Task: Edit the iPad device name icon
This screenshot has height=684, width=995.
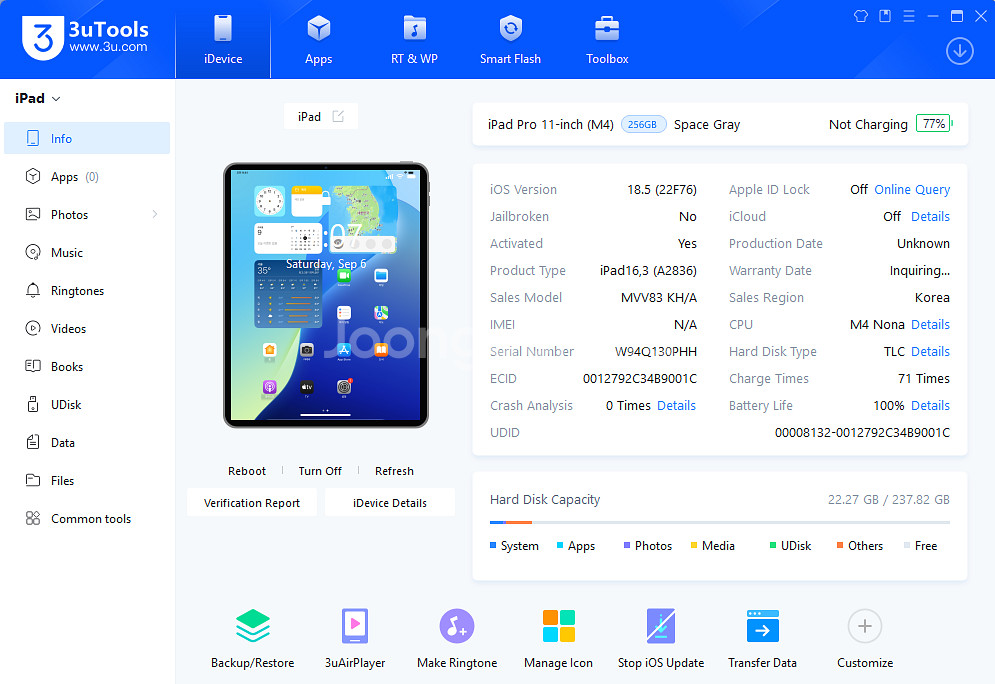Action: click(338, 116)
